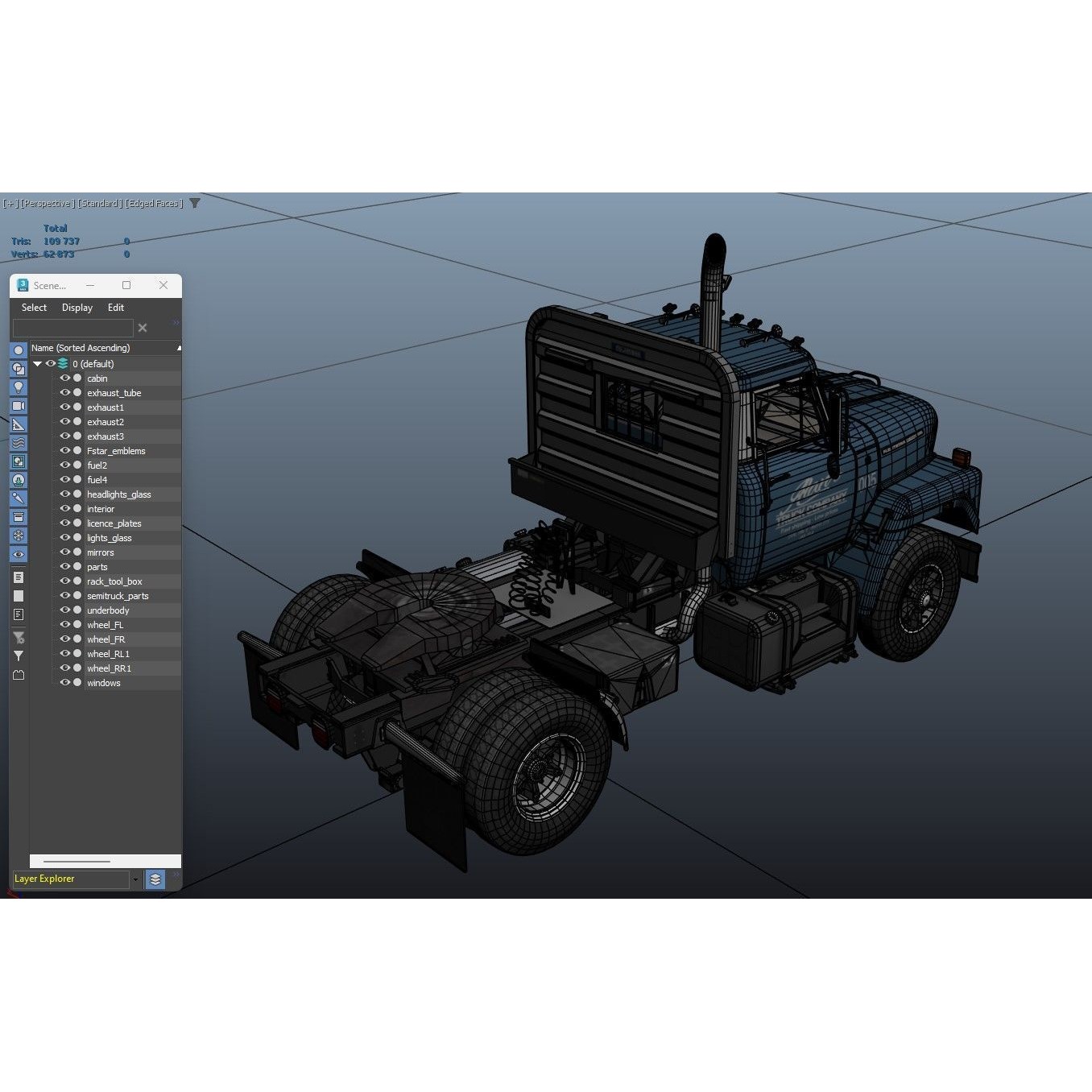
Task: Toggle the Display Helpers filter icon
Action: pyautogui.click(x=19, y=424)
